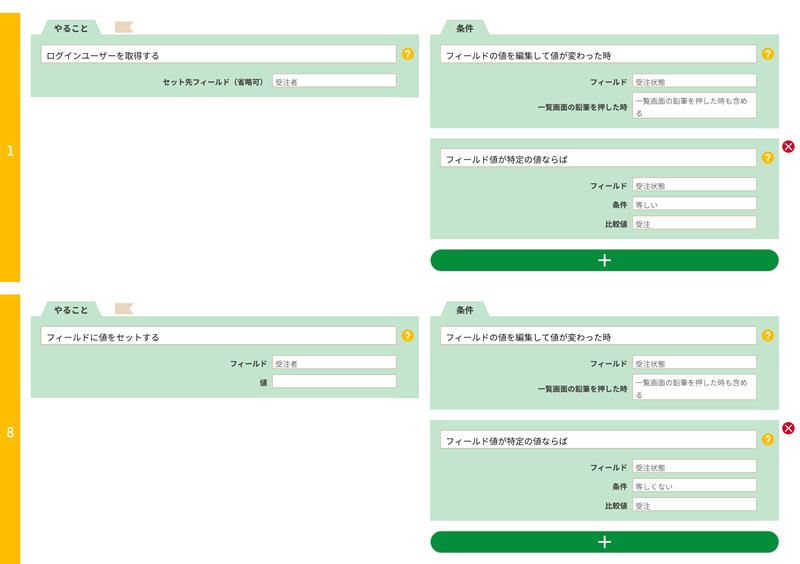Open help for row 8's 値が変わった時 condition
Screen dimensions: 800x564
tap(767, 336)
